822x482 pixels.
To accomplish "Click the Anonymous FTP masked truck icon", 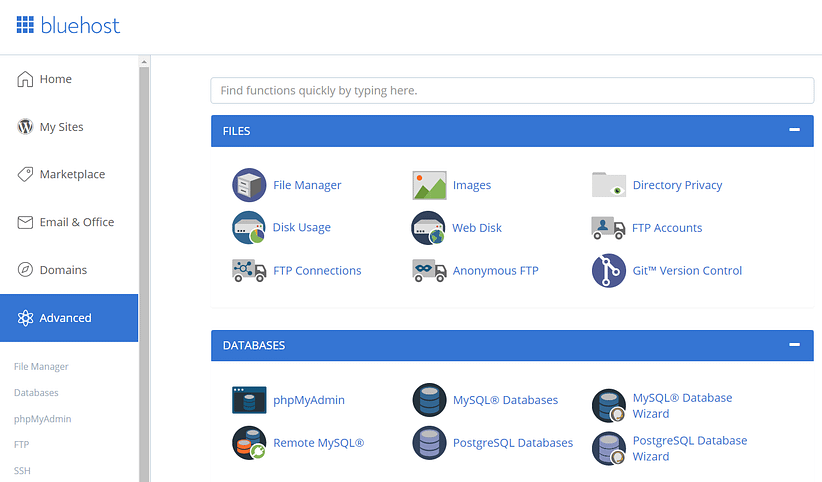I will (x=429, y=271).
